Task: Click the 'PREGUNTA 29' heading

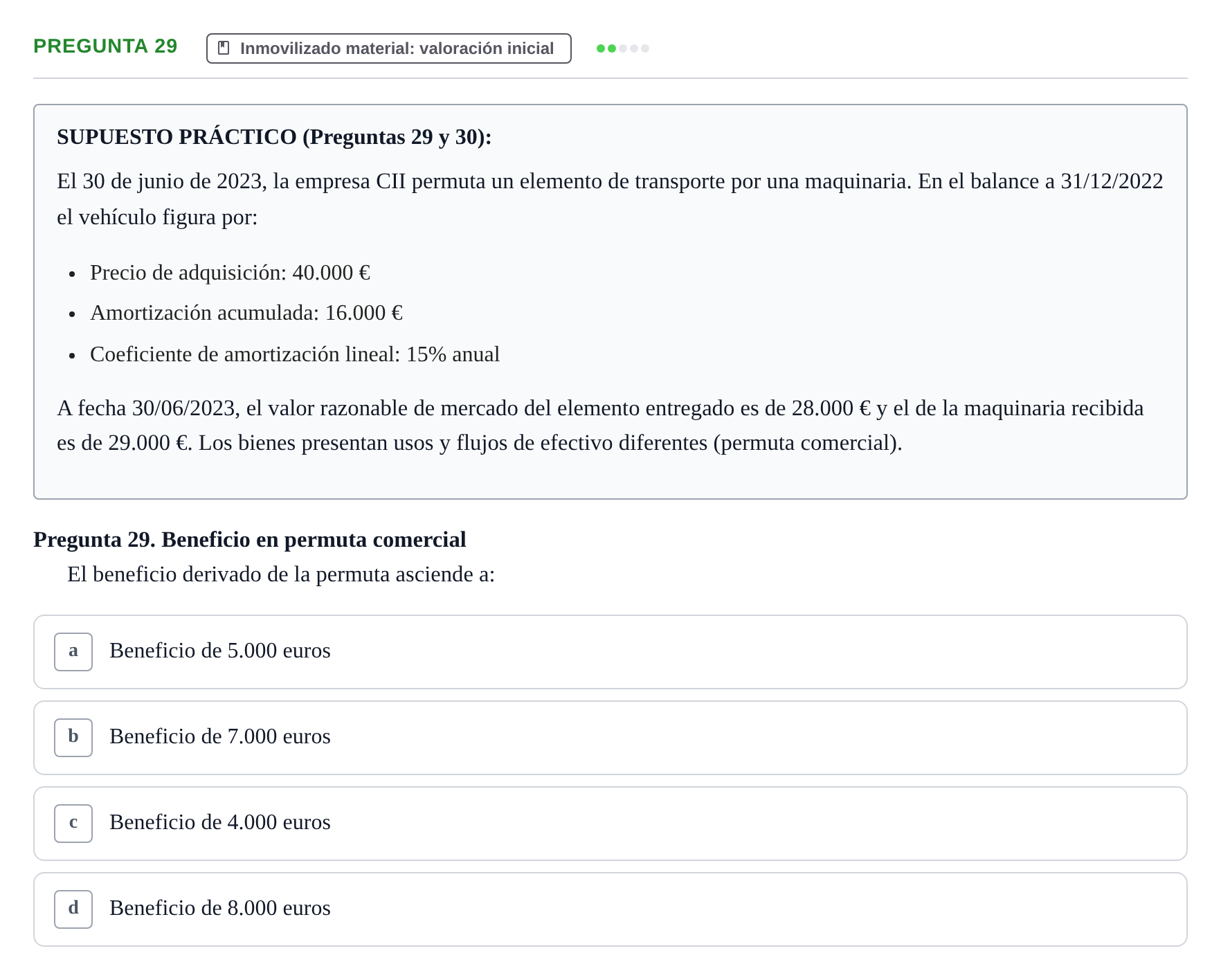Action: 106,46
